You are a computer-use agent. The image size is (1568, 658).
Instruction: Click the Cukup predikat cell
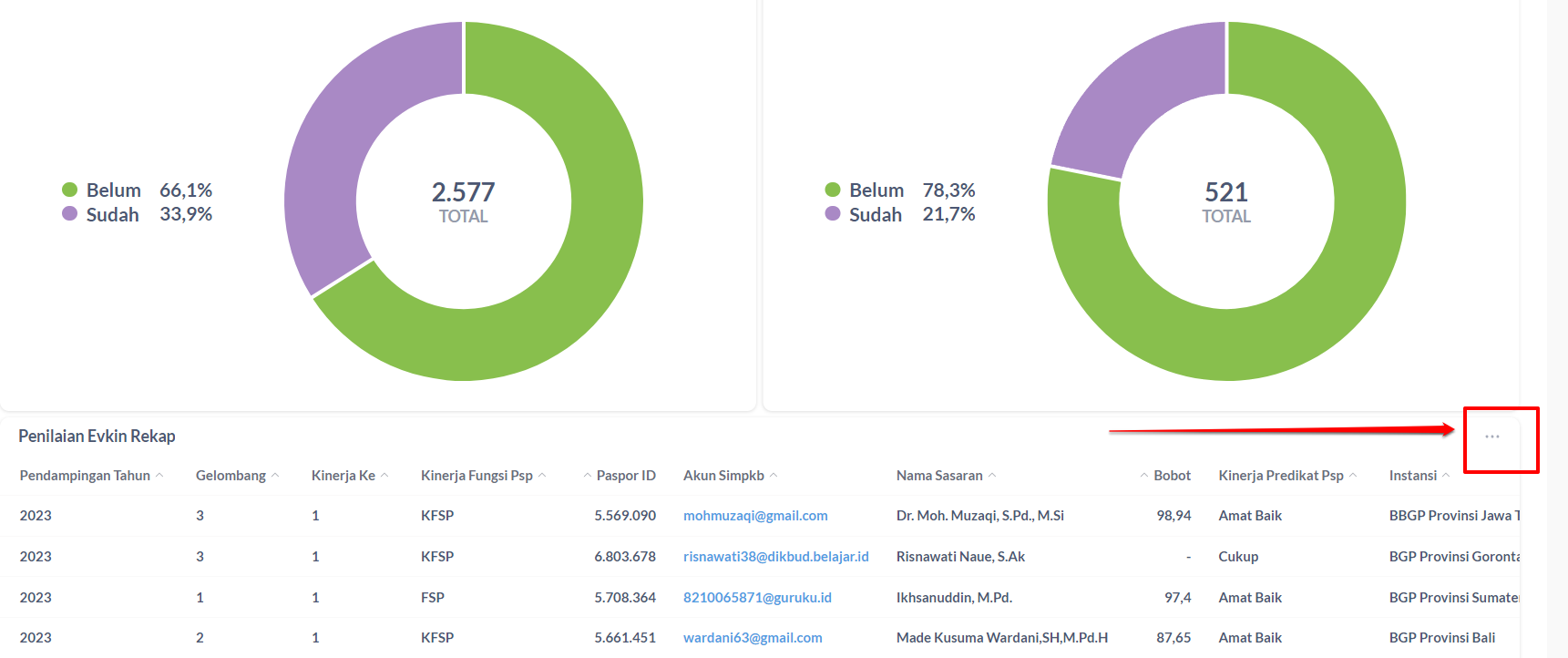(1238, 557)
